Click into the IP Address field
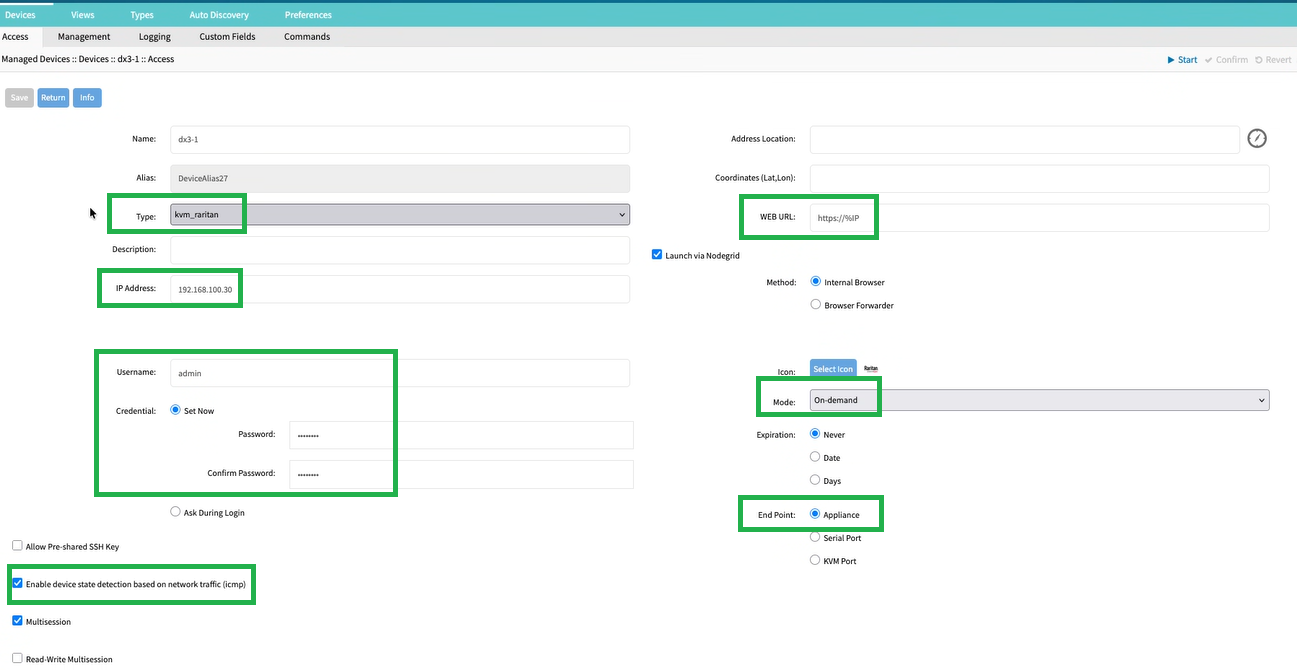The height and width of the screenshot is (670, 1297). pos(399,289)
